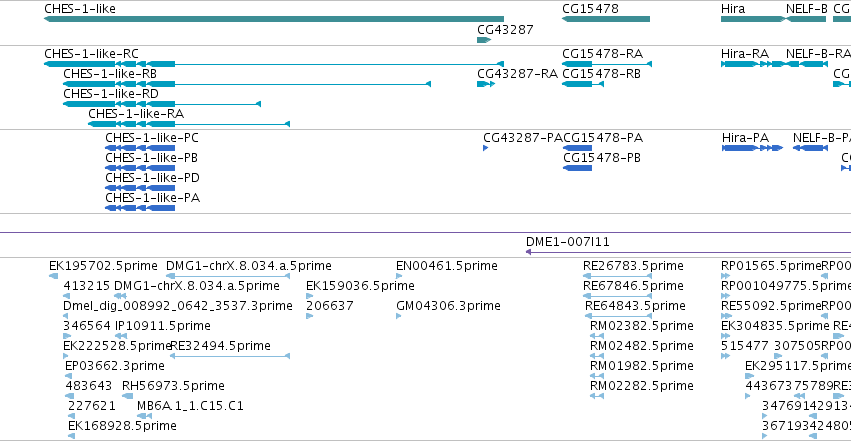Click the GM04306.3prime marker arrow
Viewport: 851px width, 441px height.
tap(398, 316)
